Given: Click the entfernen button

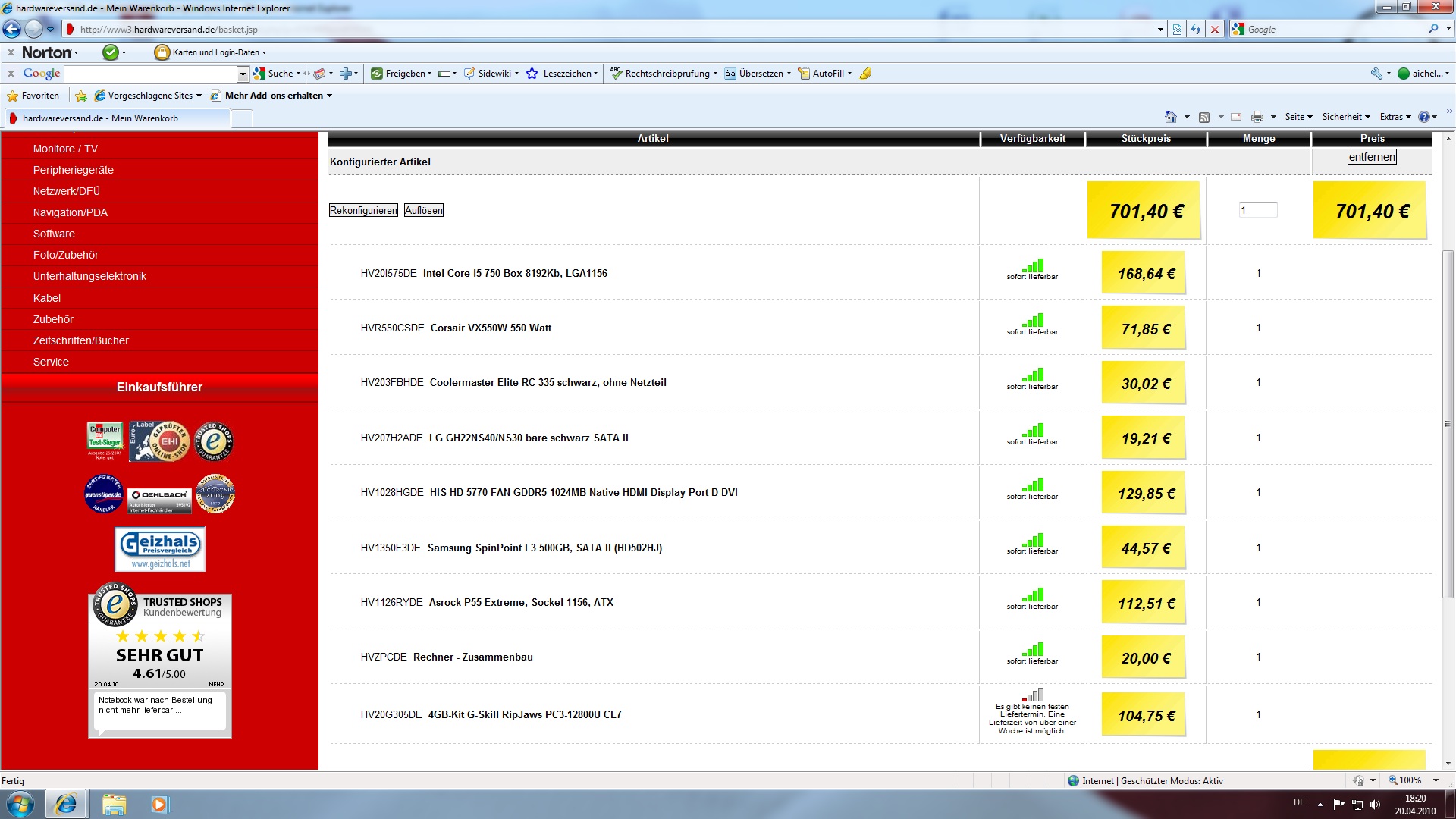Looking at the screenshot, I should tap(1371, 157).
